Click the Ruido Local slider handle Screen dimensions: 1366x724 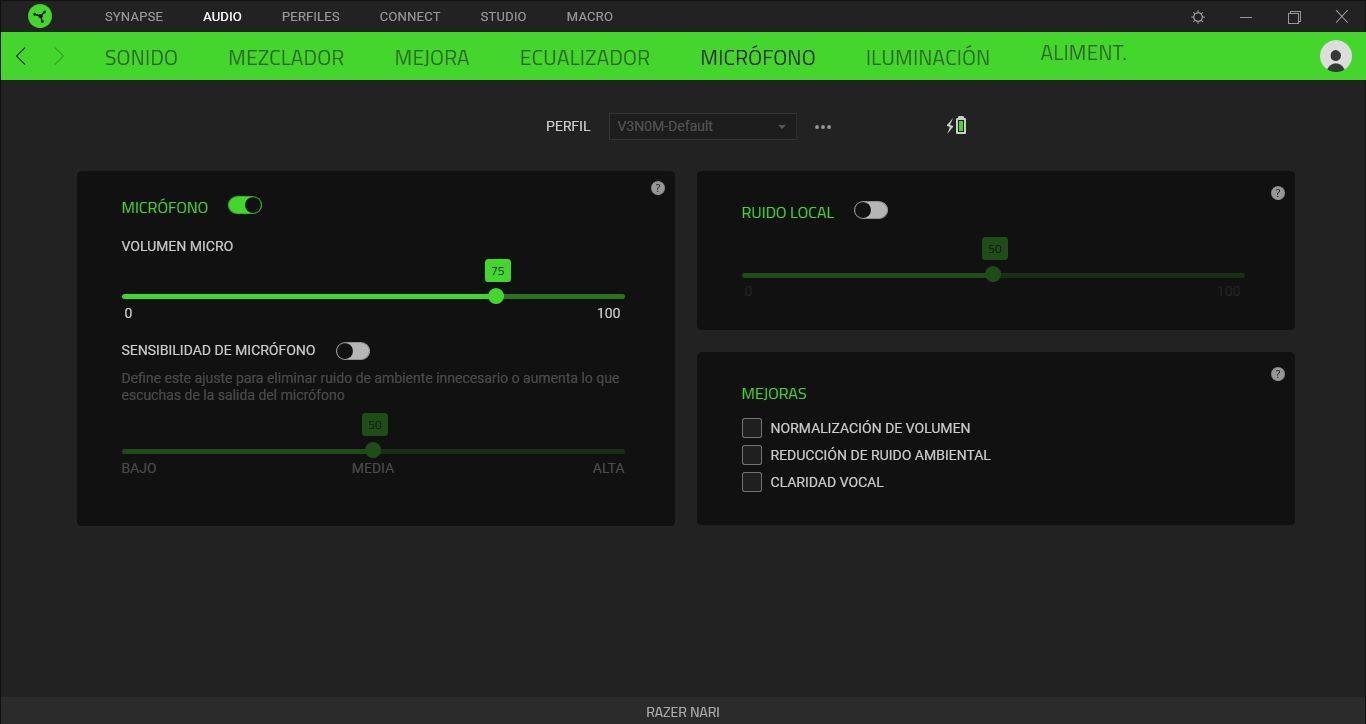pos(993,274)
